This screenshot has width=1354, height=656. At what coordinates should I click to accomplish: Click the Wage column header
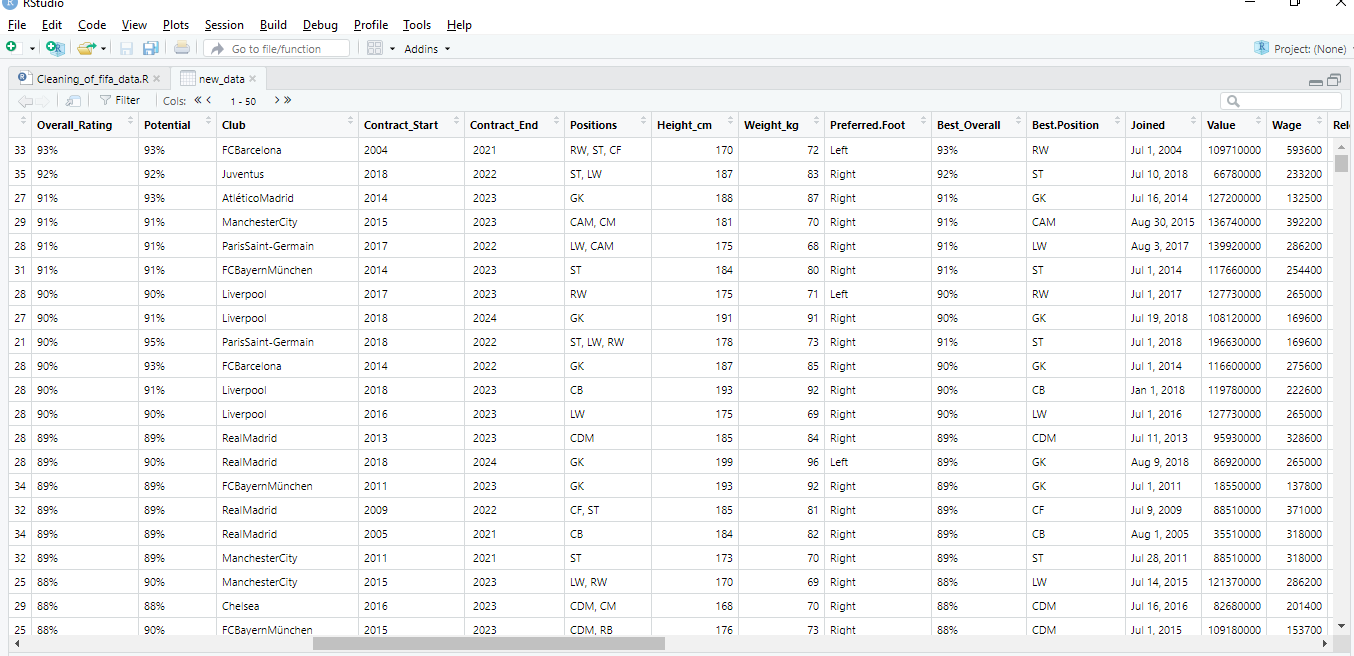click(x=1297, y=125)
